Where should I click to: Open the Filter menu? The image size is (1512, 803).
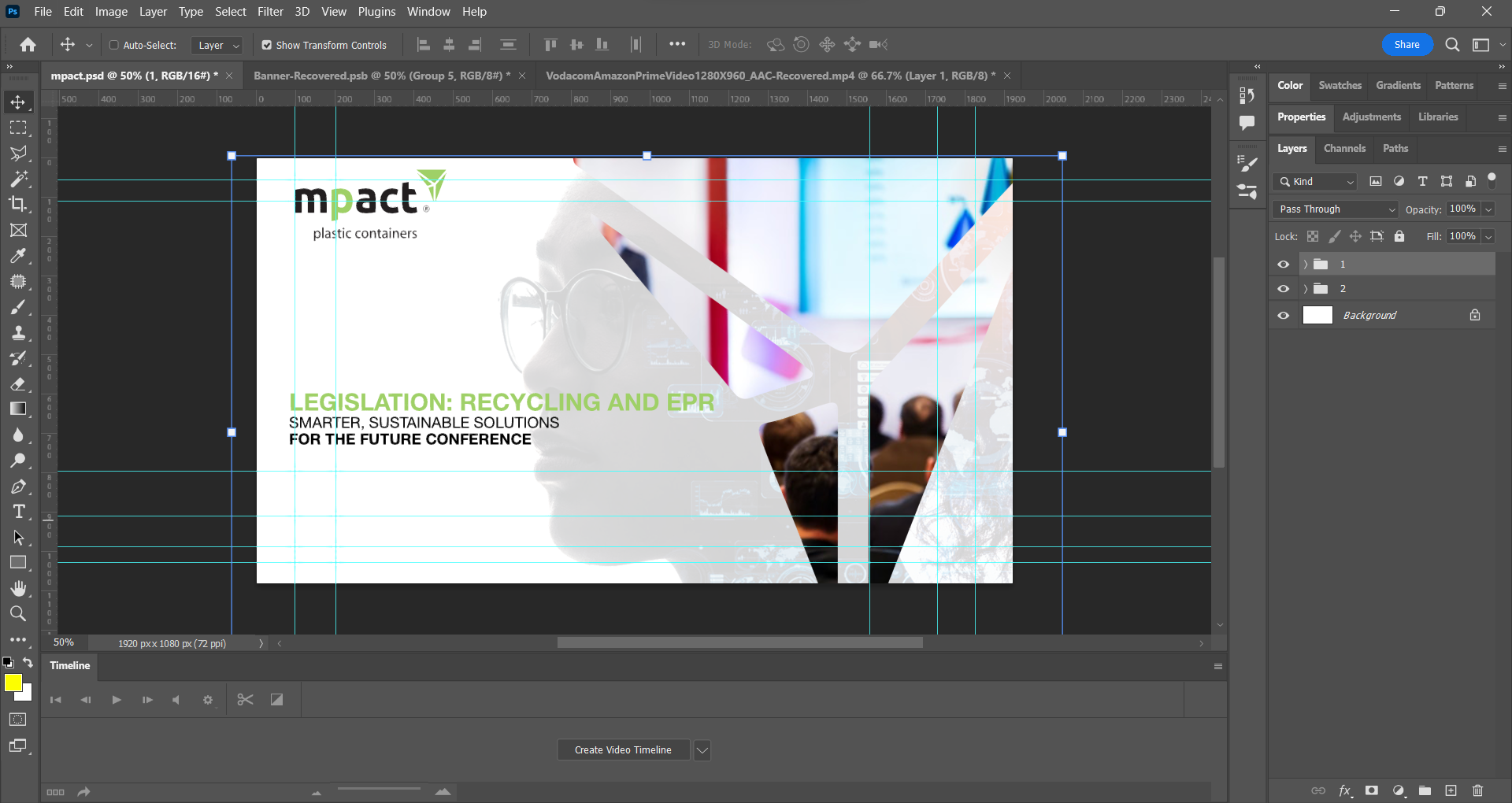pos(270,12)
